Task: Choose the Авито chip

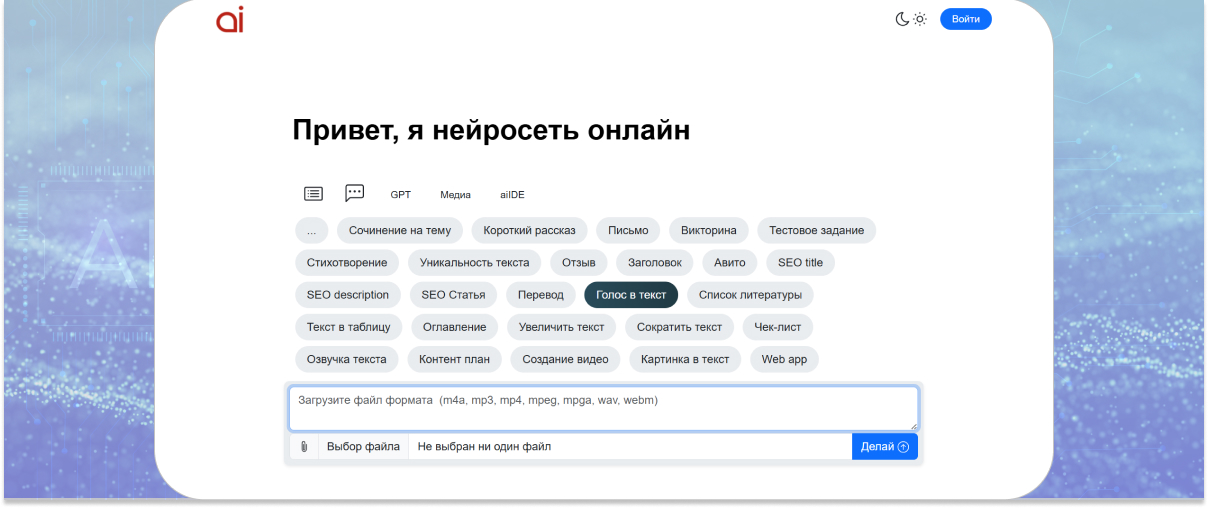Action: pos(730,262)
